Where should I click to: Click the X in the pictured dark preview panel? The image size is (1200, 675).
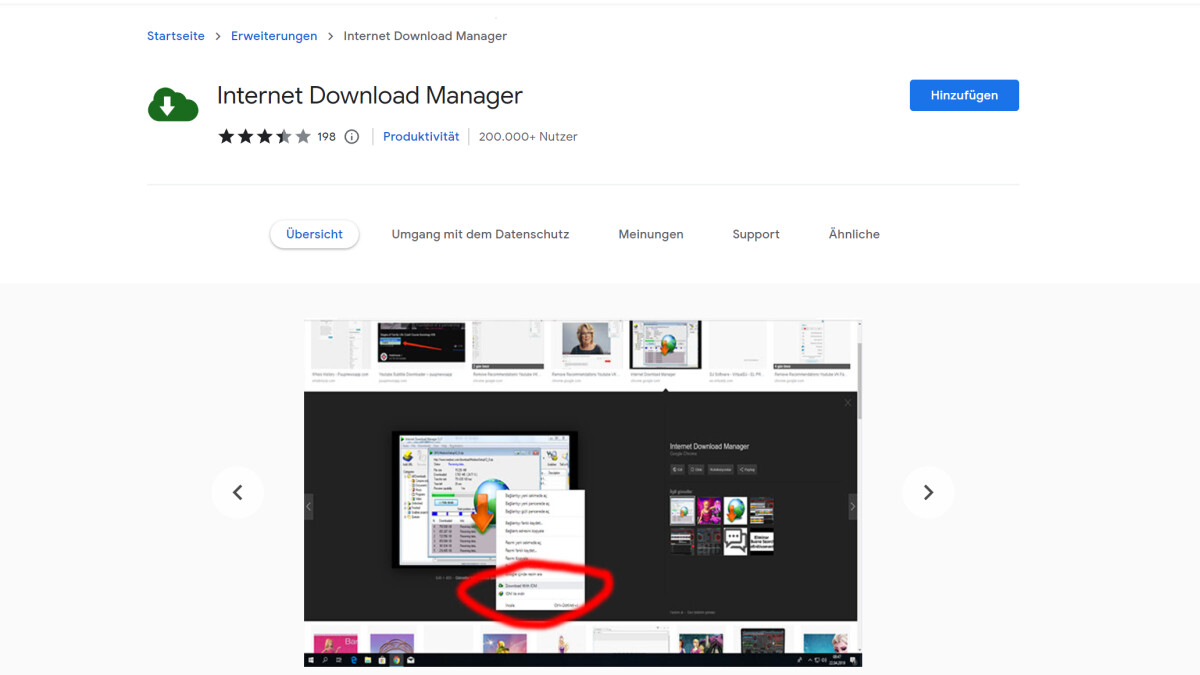848,403
